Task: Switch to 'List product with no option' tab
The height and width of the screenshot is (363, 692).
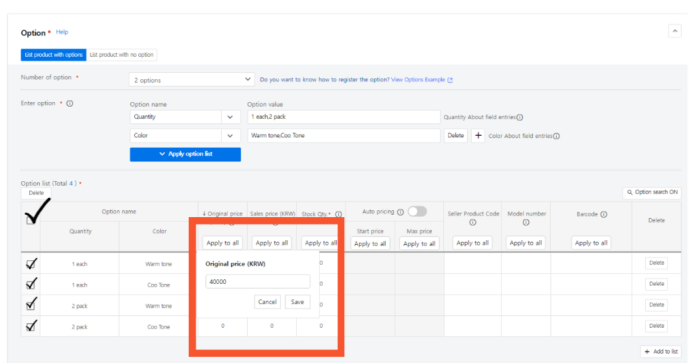Action: (x=121, y=55)
